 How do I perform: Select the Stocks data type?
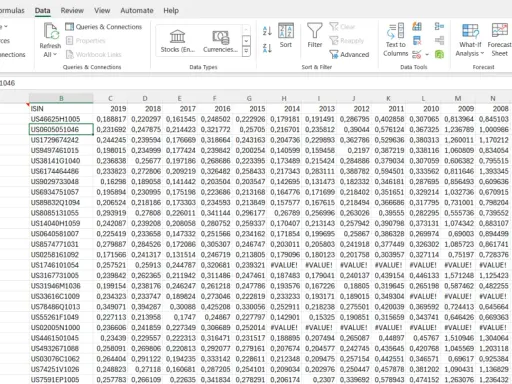(178, 41)
